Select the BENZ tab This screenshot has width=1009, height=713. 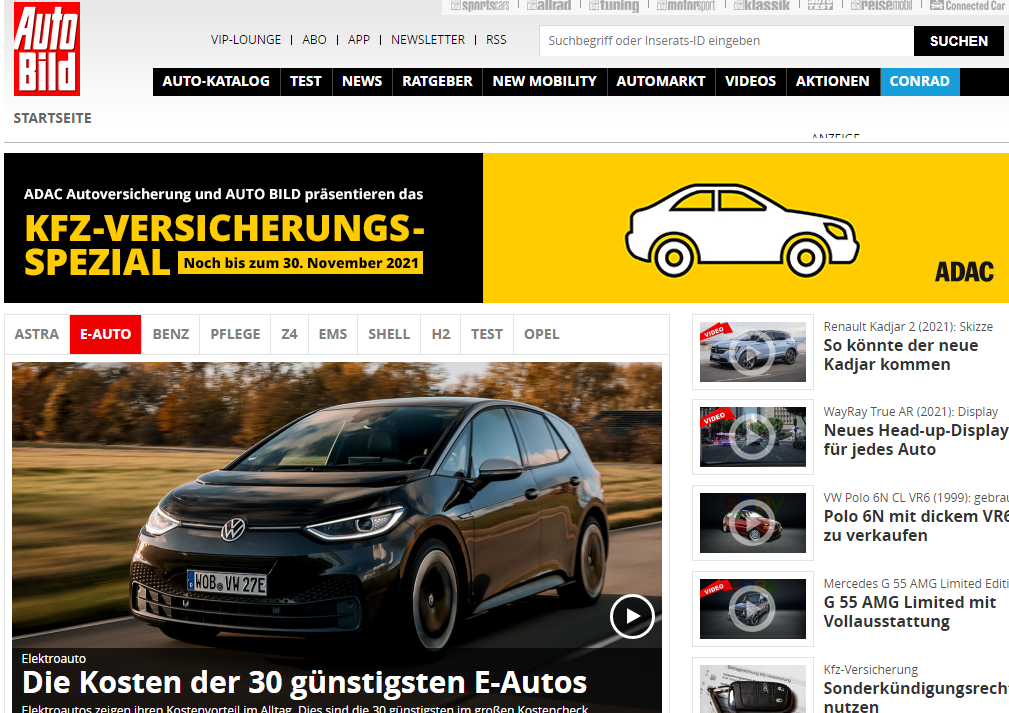click(x=171, y=335)
